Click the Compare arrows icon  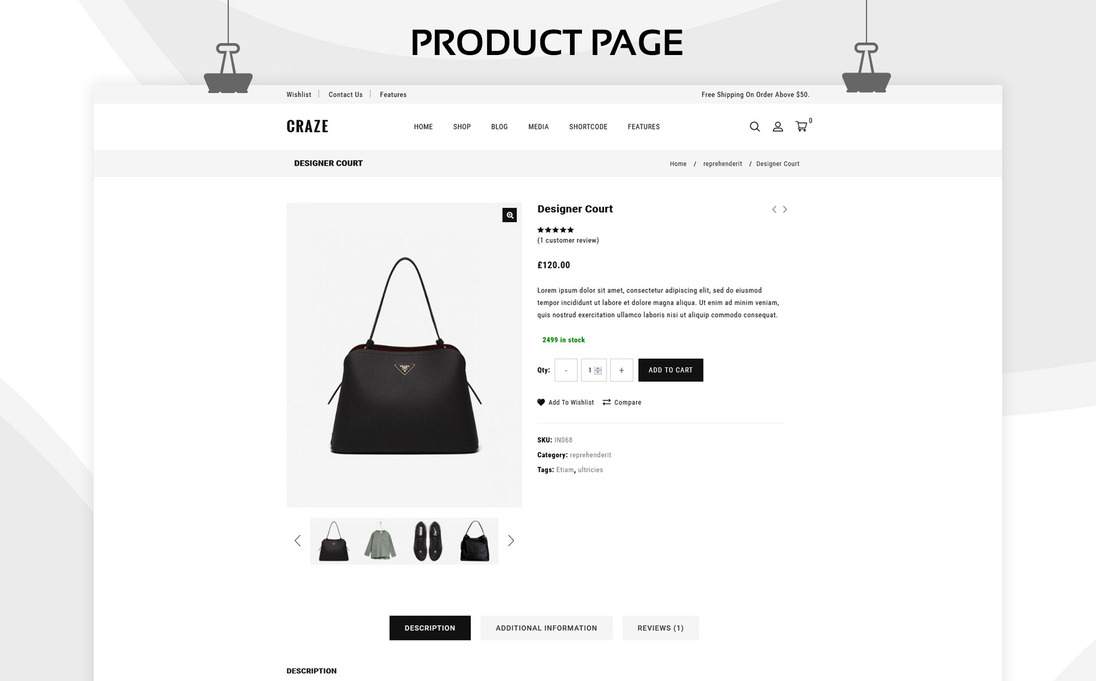pos(607,402)
